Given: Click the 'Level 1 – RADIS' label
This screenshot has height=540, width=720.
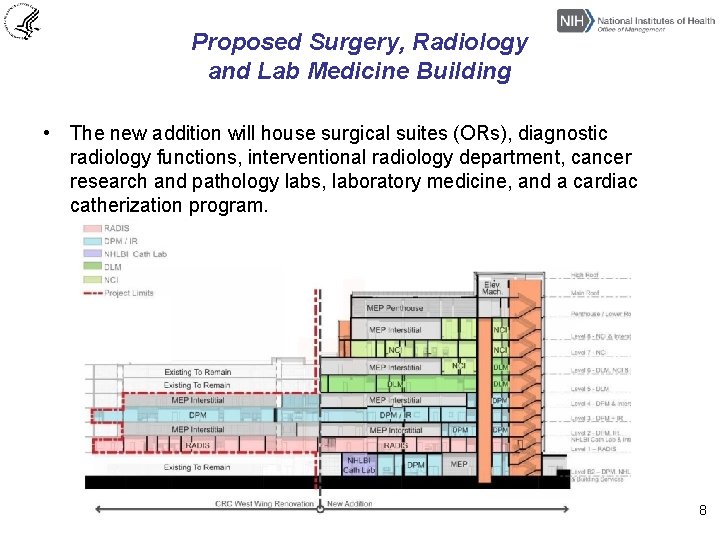Looking at the screenshot, I should tap(593, 449).
